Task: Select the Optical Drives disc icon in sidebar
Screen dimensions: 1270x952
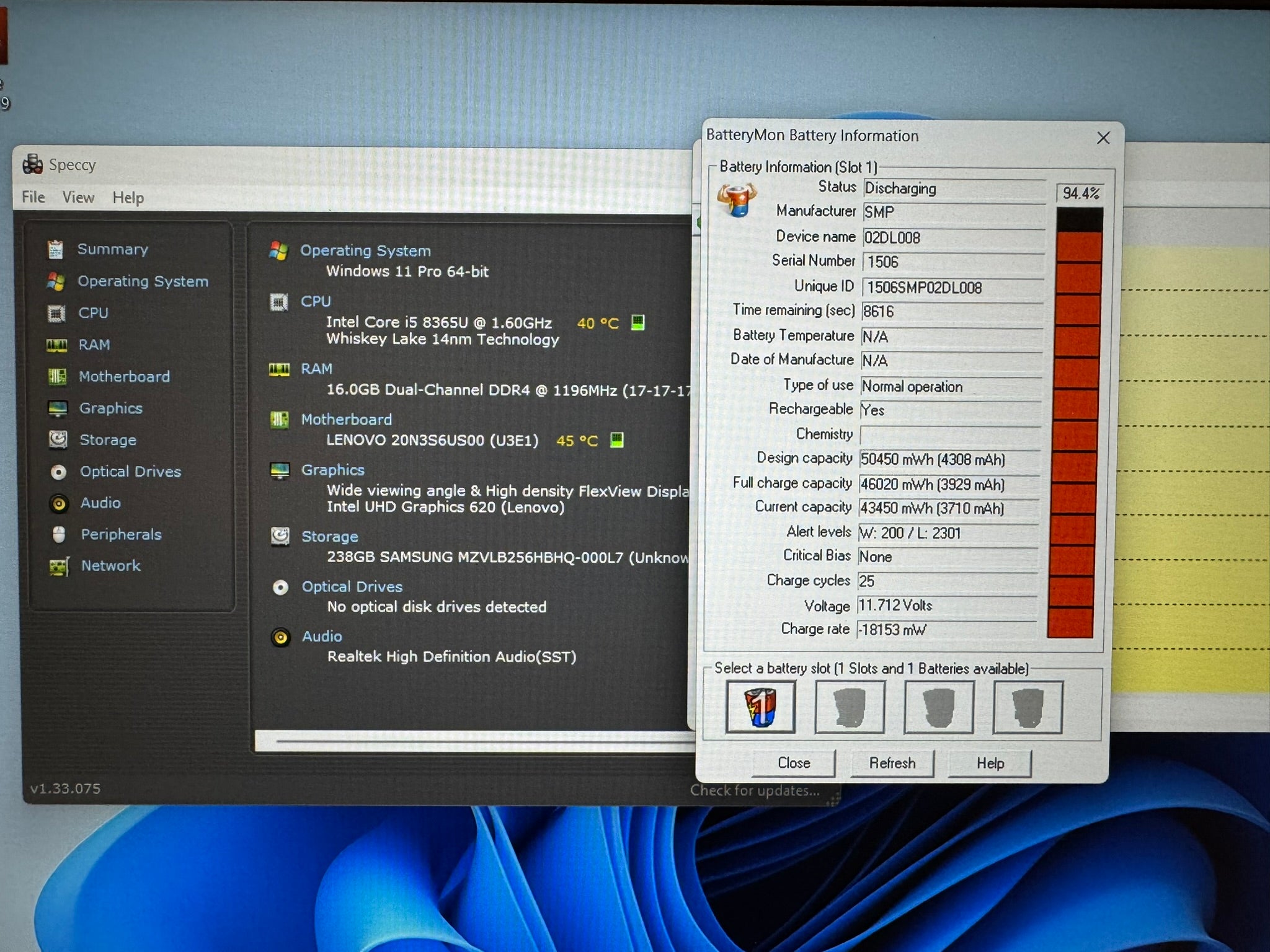Action: point(58,472)
